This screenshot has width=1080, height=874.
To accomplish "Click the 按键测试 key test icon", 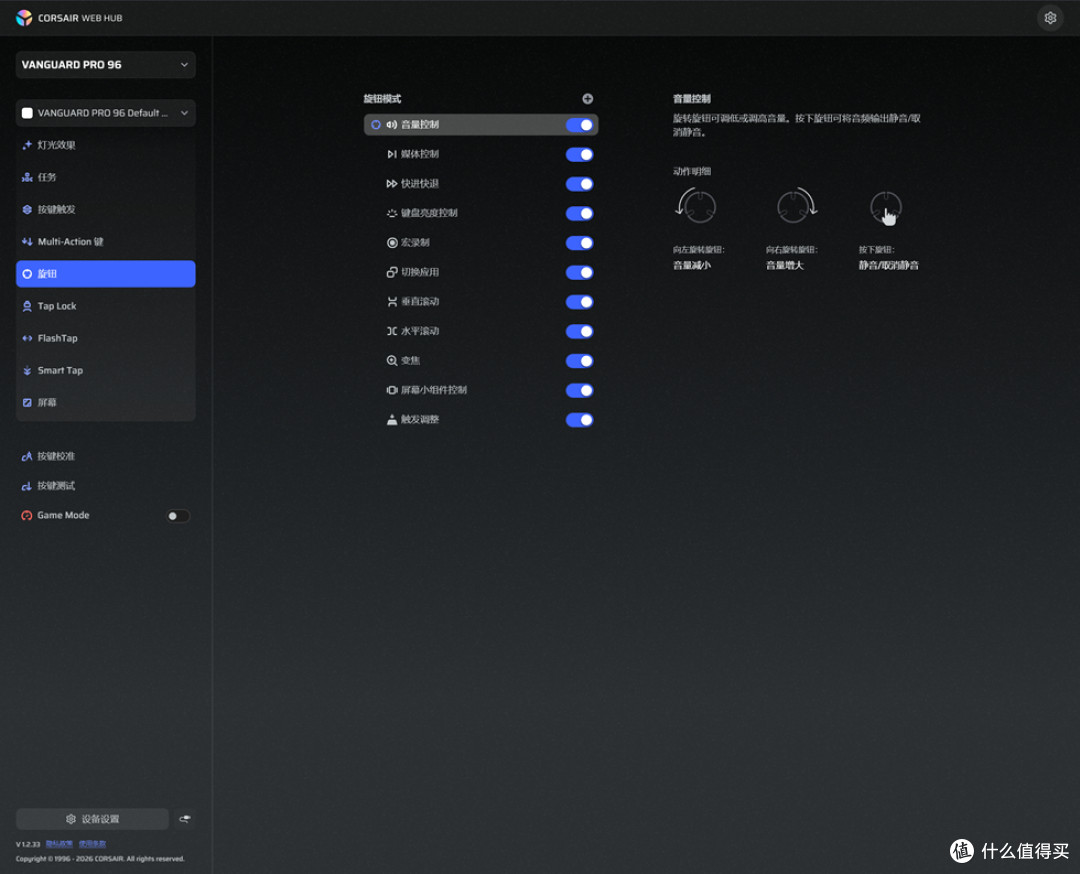I will click(x=27, y=486).
